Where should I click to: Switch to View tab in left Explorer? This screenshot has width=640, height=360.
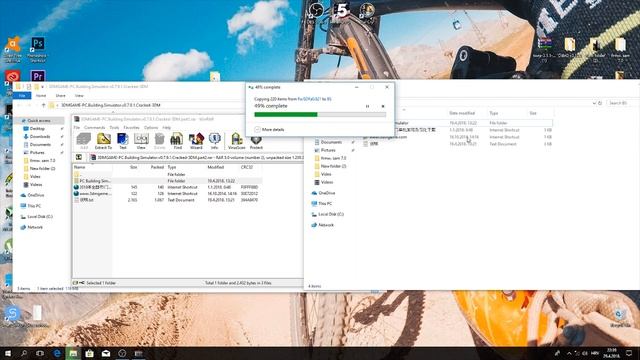79,96
